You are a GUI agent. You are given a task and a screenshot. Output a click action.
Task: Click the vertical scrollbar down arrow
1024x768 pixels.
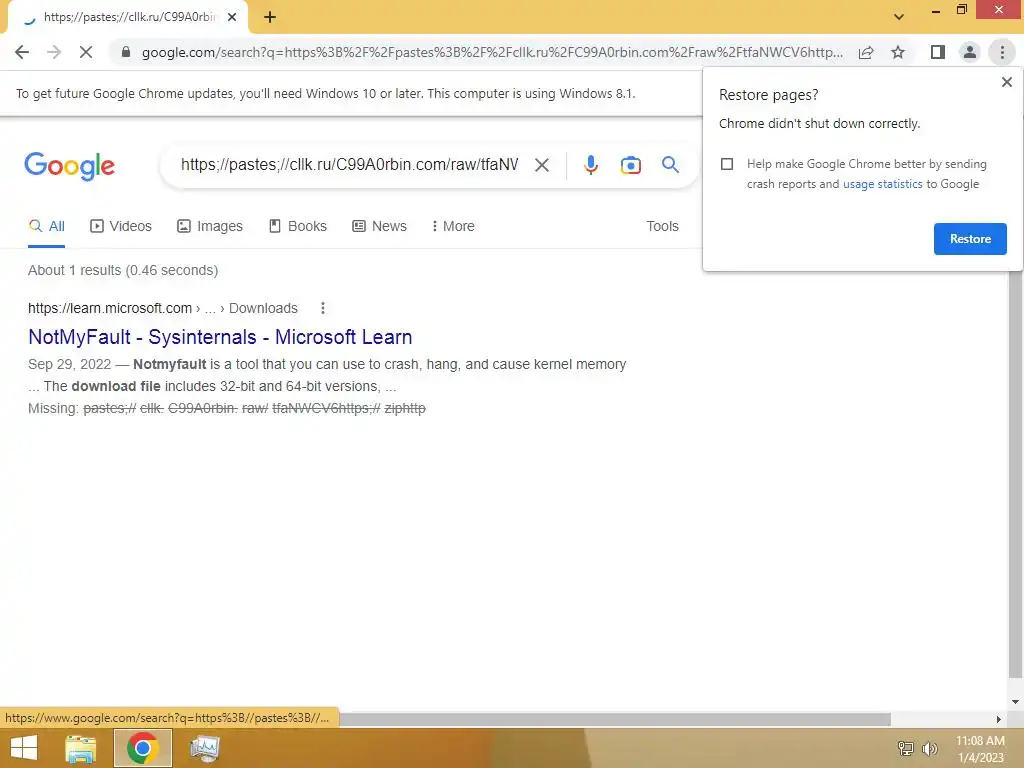point(1016,702)
